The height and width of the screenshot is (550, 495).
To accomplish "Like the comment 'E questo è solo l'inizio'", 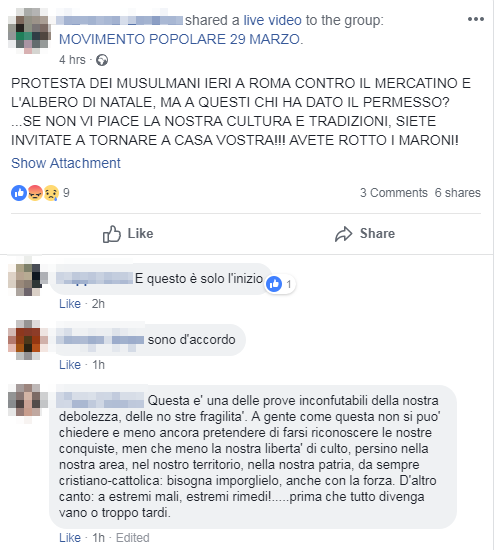I will [70, 304].
